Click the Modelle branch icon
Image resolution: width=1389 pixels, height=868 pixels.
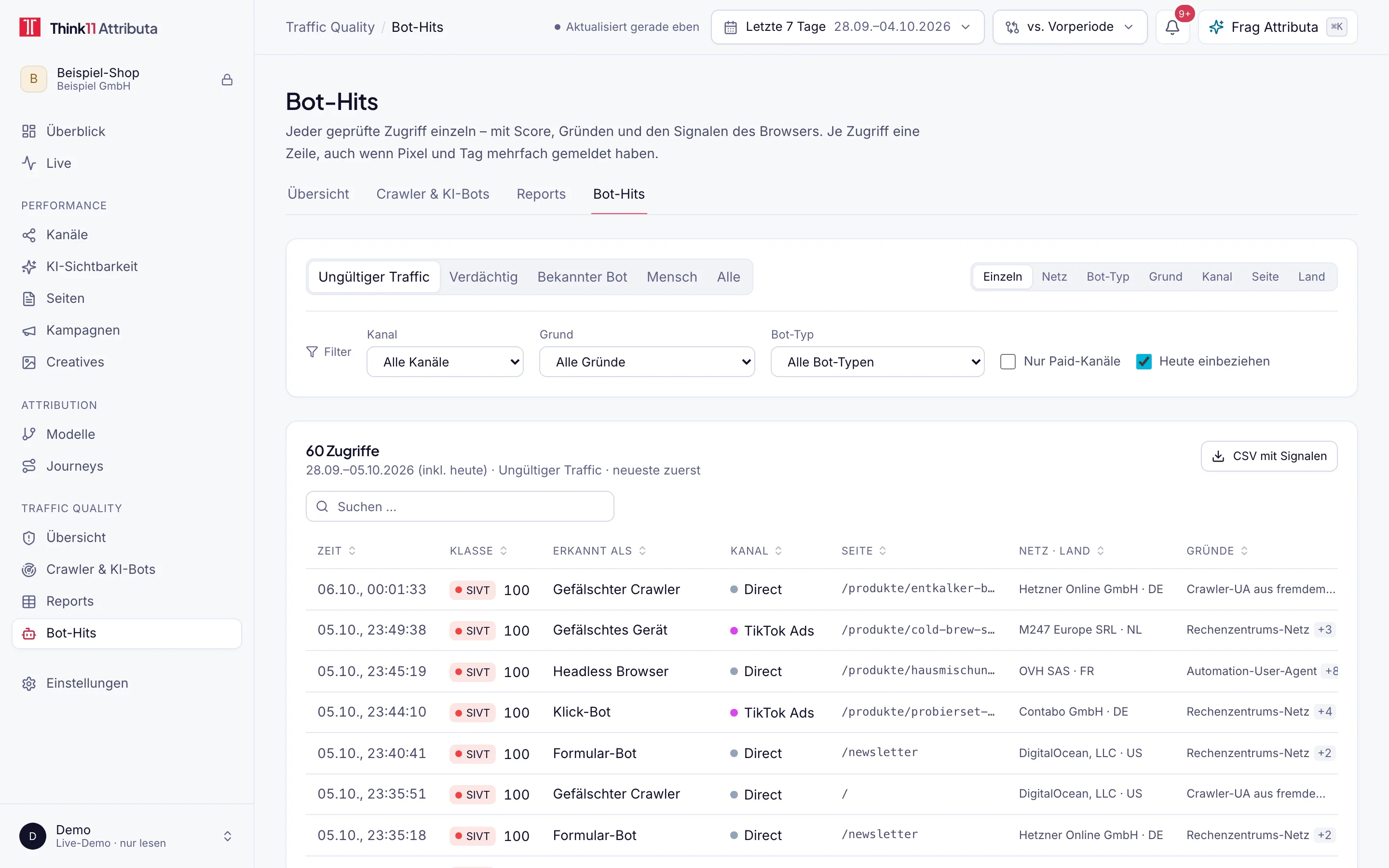[x=29, y=434]
